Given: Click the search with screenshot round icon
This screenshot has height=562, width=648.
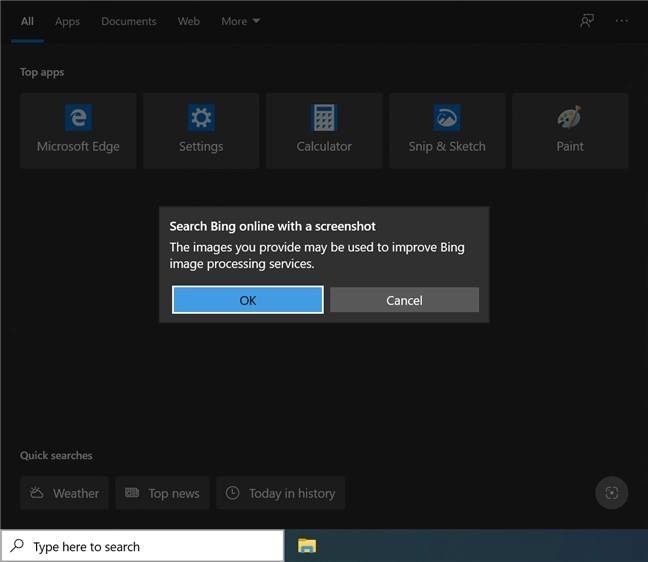Looking at the screenshot, I should click(612, 493).
